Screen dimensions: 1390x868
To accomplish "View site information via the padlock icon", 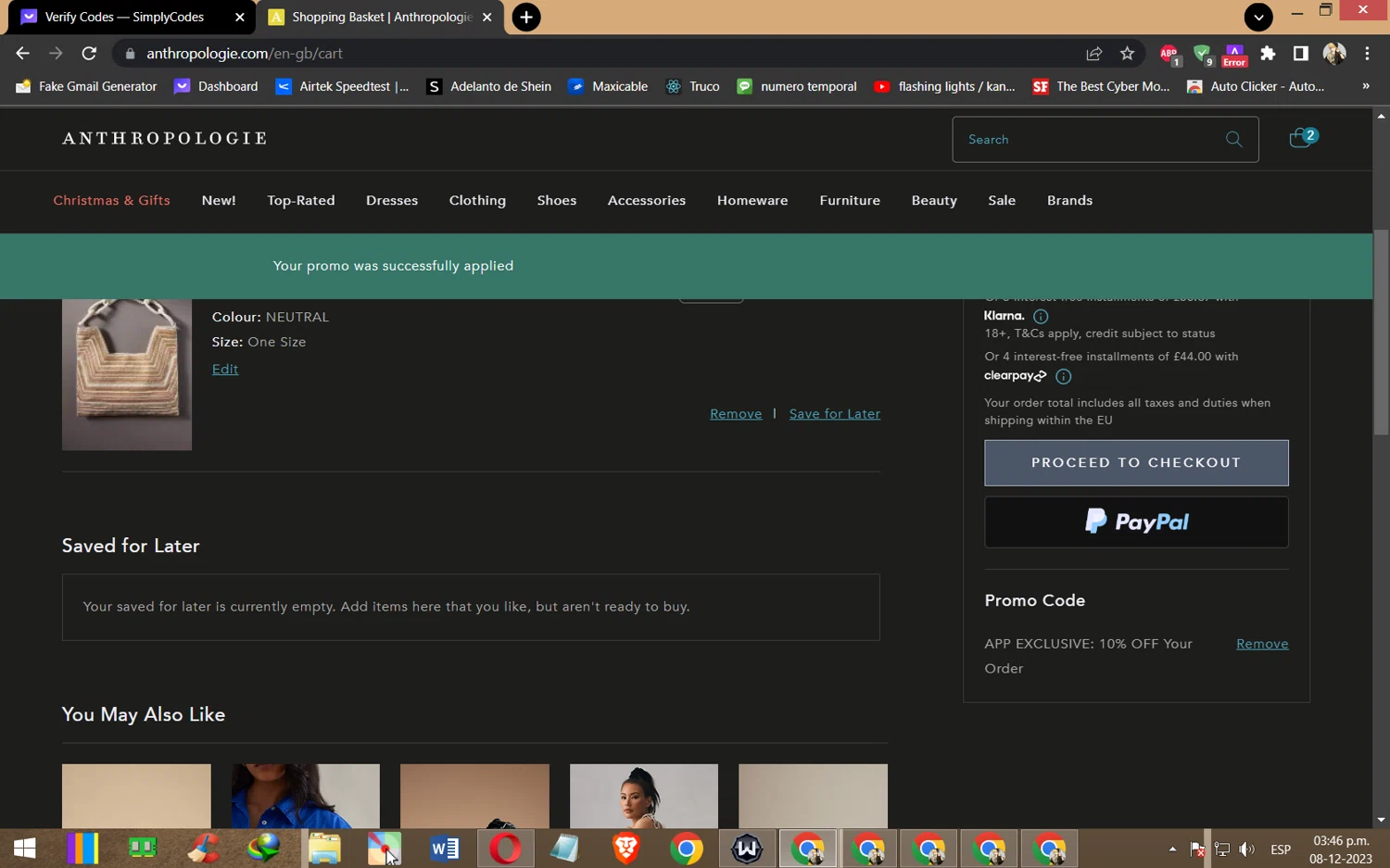I will tap(130, 54).
